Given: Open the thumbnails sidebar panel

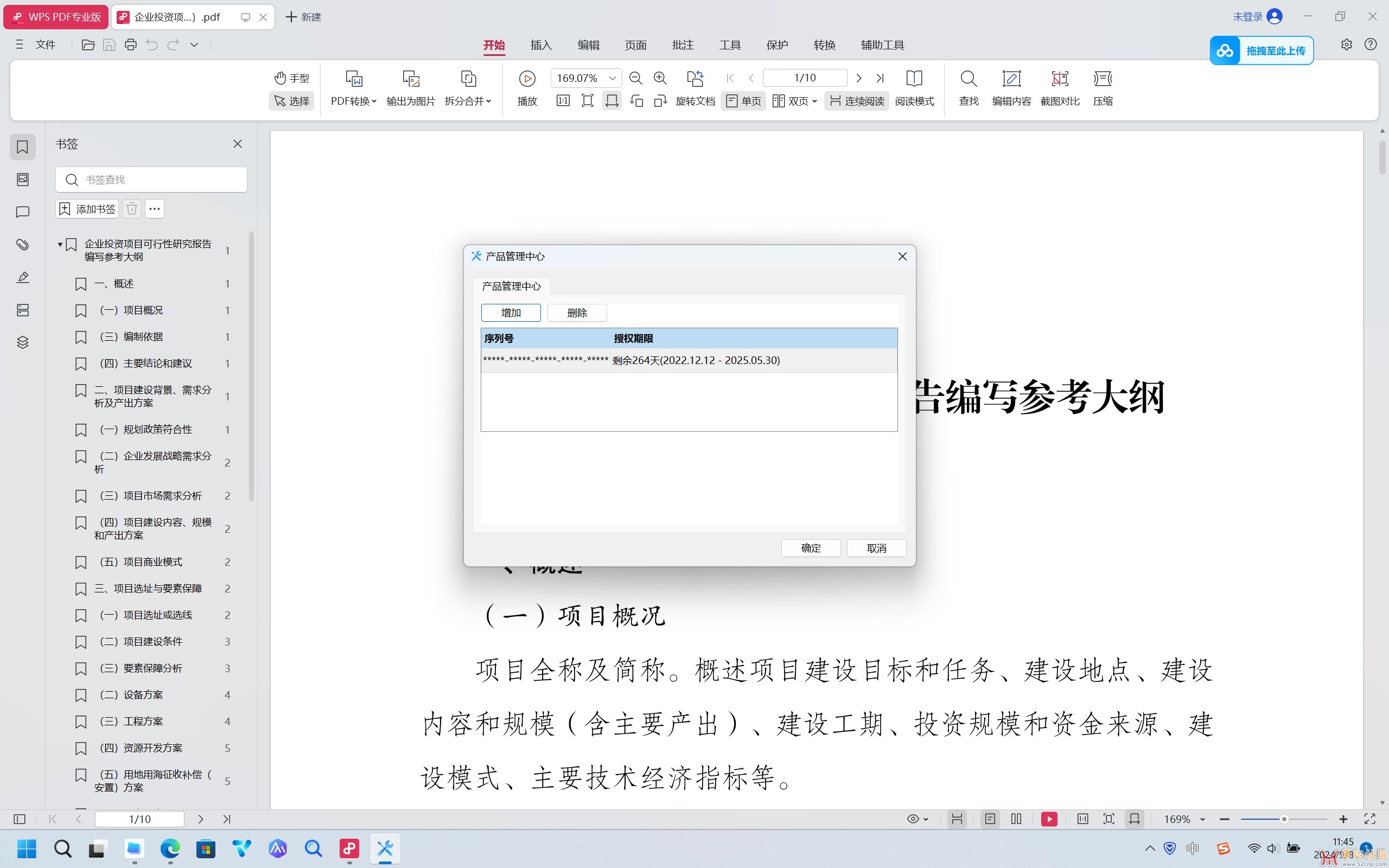Looking at the screenshot, I should click(x=22, y=180).
